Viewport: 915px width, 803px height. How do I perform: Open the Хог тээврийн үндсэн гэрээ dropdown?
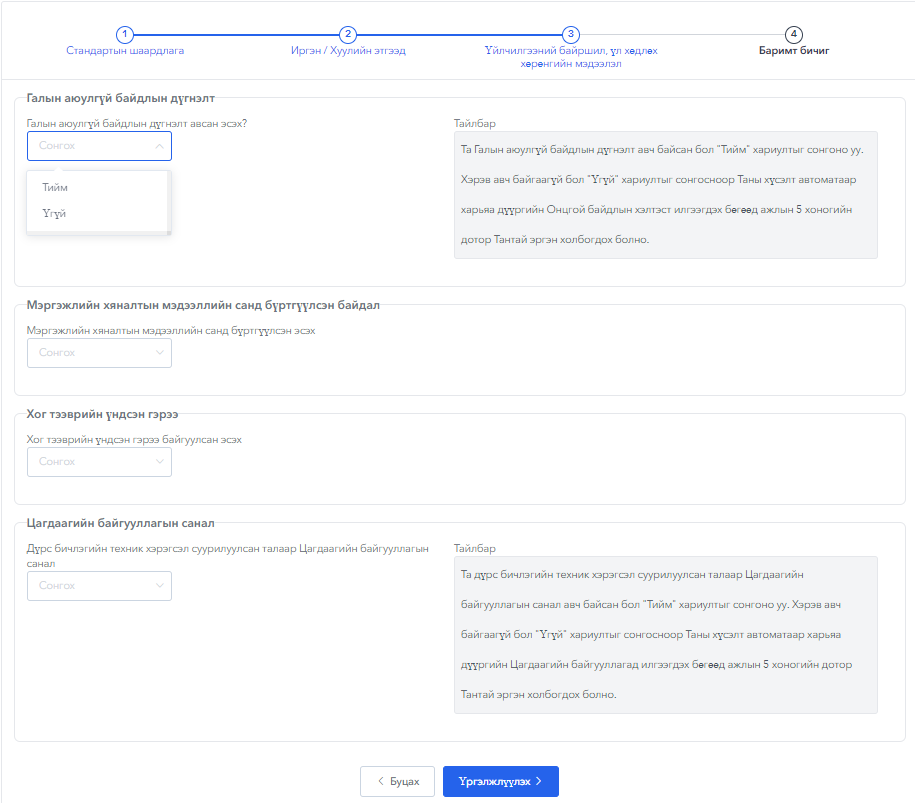click(99, 462)
